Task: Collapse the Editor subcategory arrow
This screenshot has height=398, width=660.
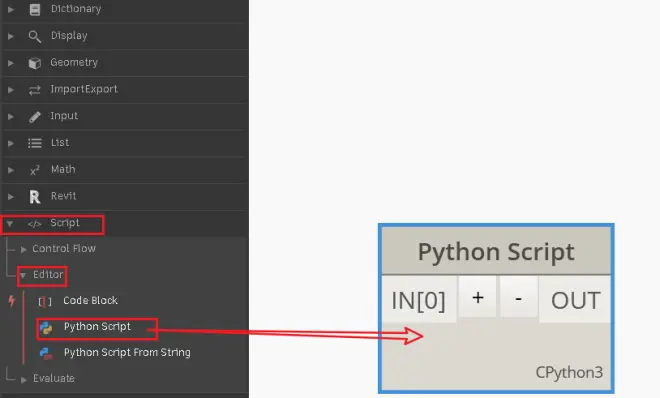Action: 23,275
